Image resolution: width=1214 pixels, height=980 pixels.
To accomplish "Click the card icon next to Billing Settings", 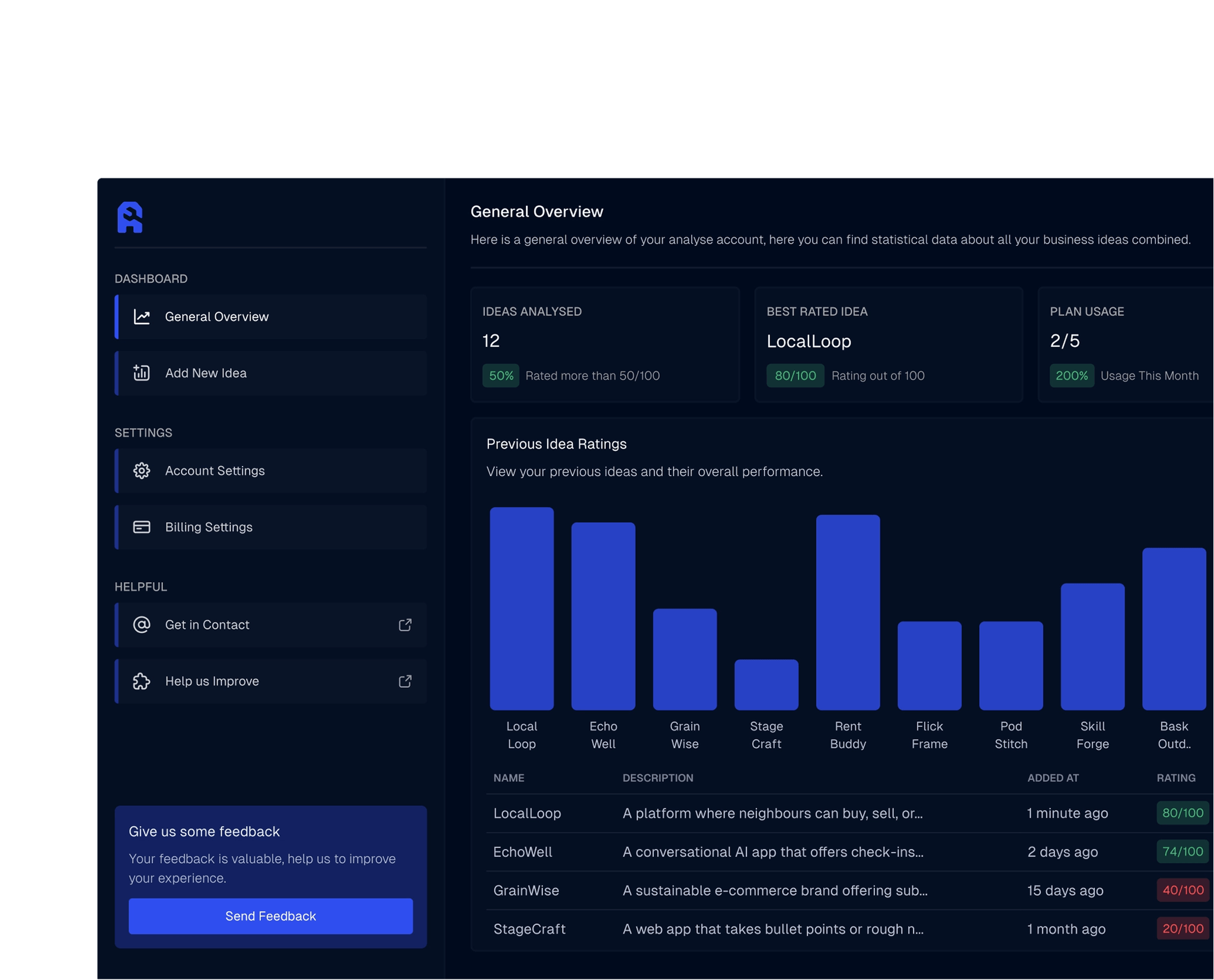I will point(142,526).
